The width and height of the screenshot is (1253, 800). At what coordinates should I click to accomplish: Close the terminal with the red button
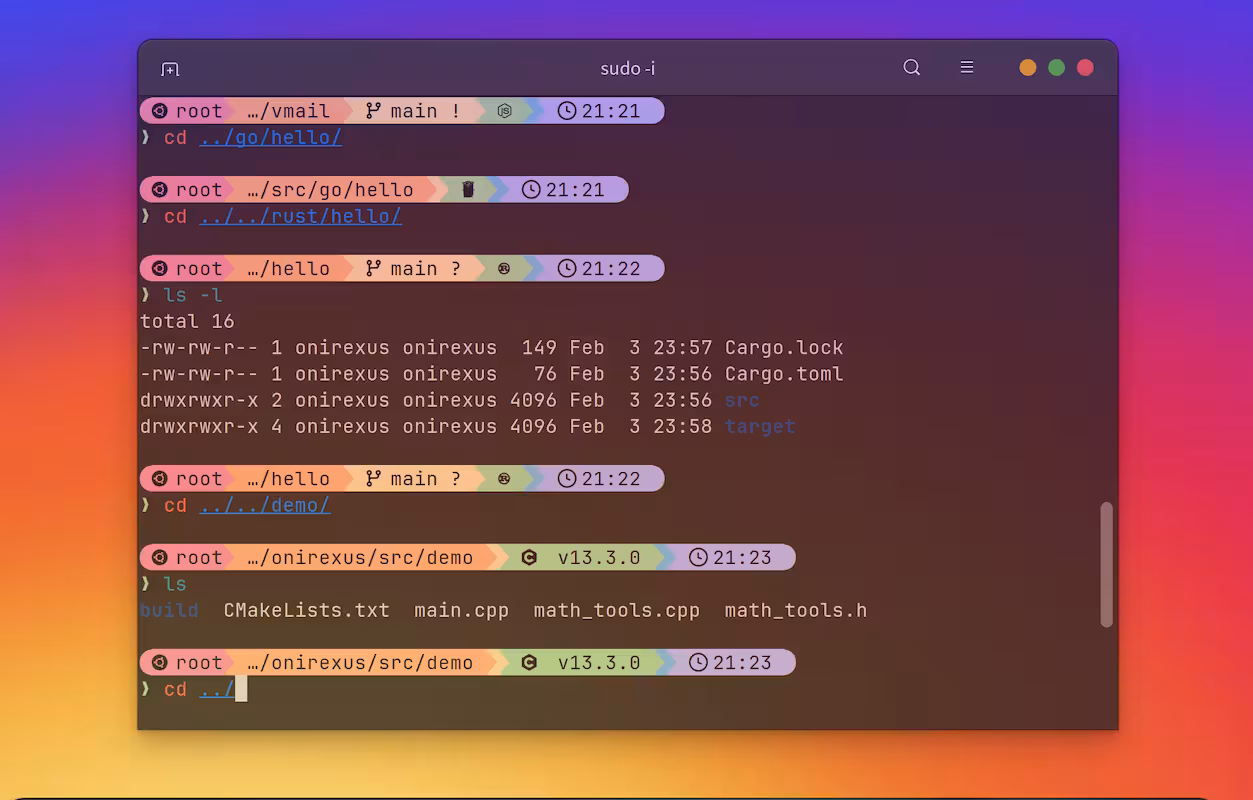1085,68
